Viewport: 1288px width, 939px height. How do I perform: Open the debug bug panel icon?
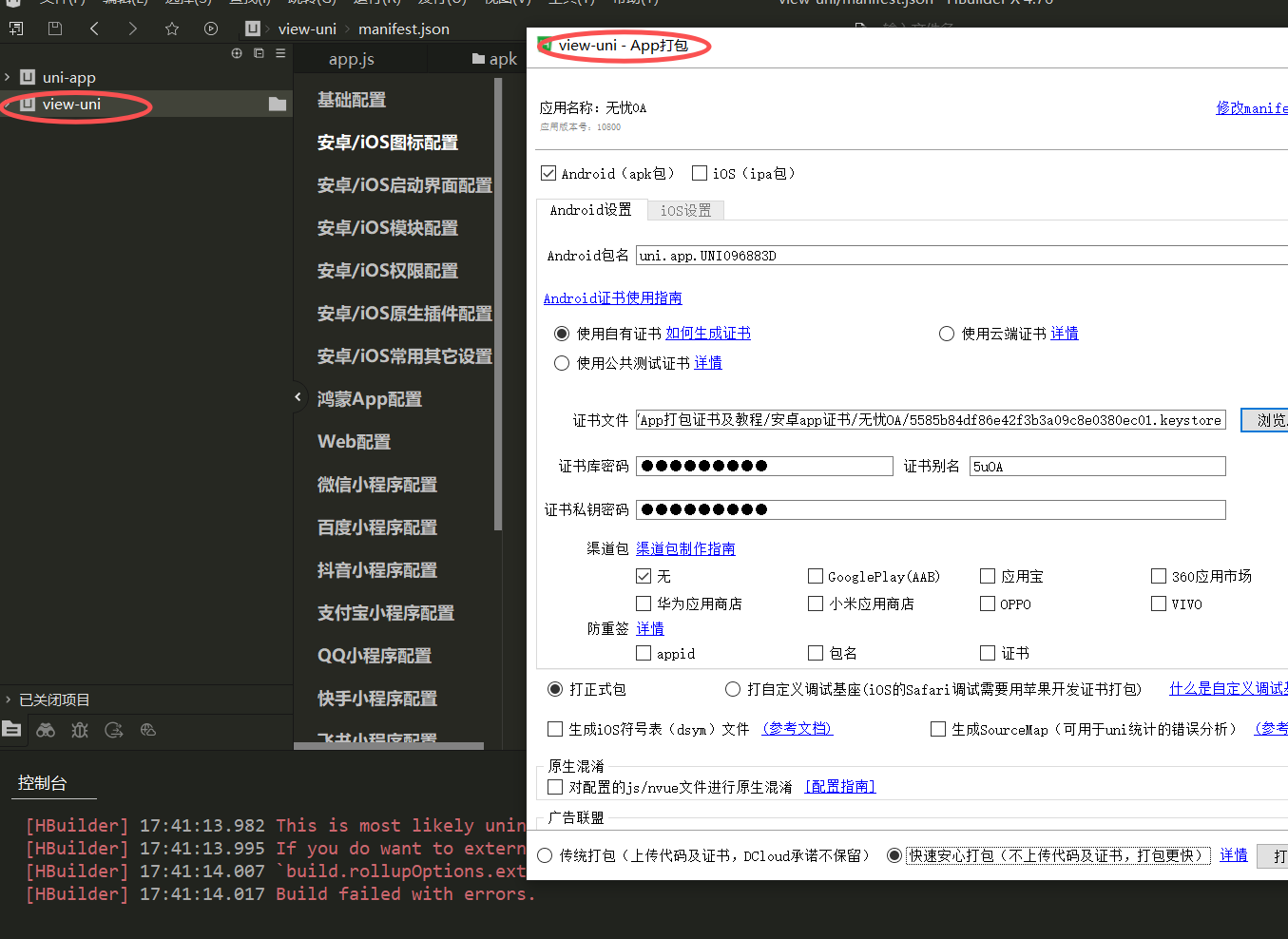tap(80, 730)
